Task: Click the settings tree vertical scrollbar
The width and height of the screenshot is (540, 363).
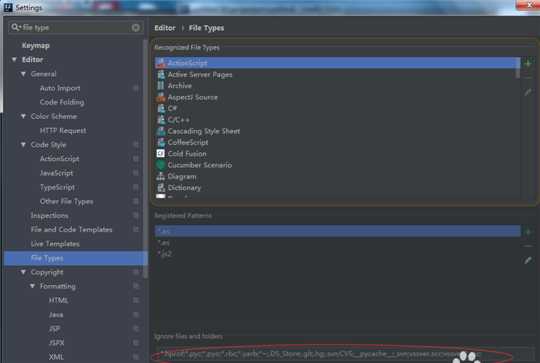Action: coord(146,158)
